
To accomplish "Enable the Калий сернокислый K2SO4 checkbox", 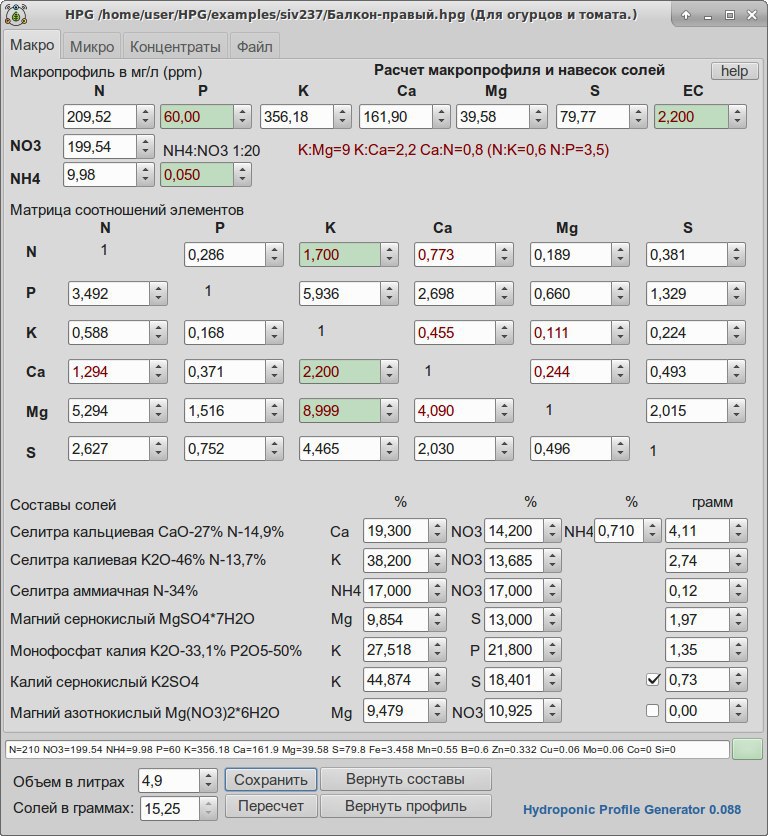I will [653, 680].
